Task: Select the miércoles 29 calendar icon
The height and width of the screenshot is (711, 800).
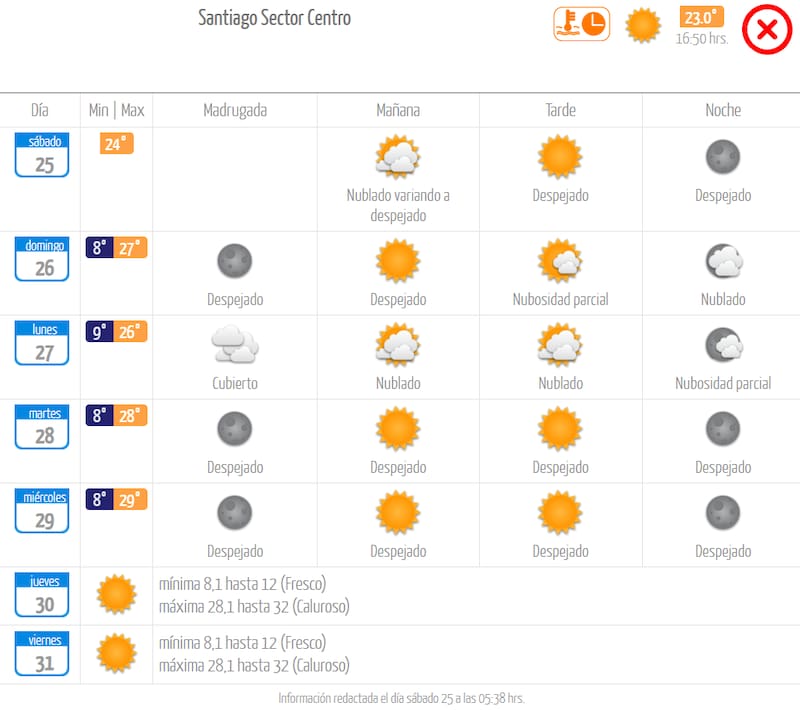Action: coord(42,511)
